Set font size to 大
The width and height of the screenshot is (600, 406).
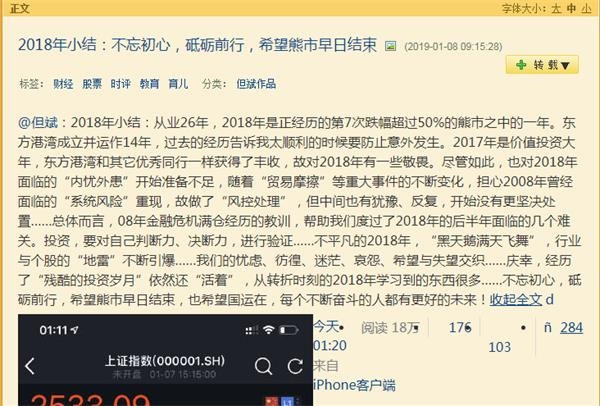click(x=556, y=8)
